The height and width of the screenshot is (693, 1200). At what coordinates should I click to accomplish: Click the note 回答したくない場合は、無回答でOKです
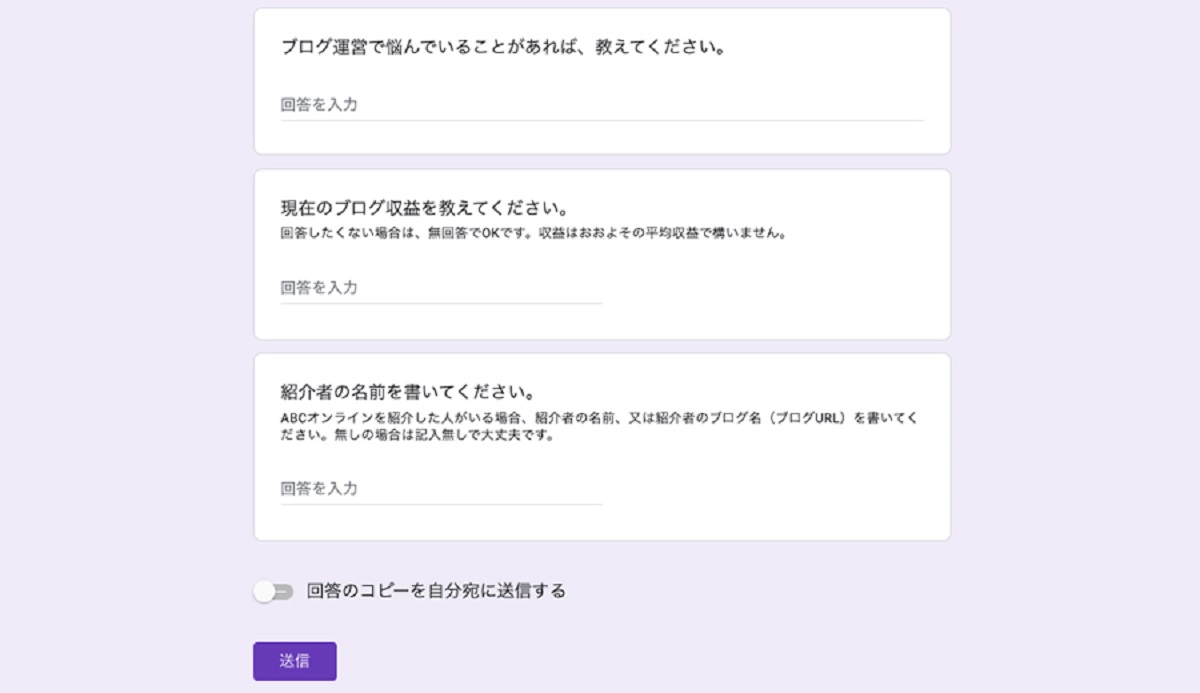(x=534, y=234)
